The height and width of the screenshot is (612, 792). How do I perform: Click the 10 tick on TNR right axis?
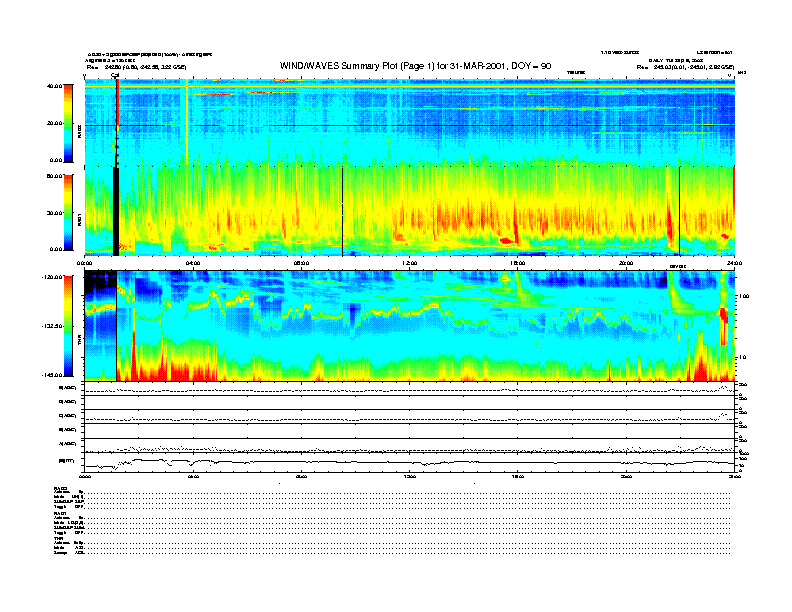(x=742, y=357)
